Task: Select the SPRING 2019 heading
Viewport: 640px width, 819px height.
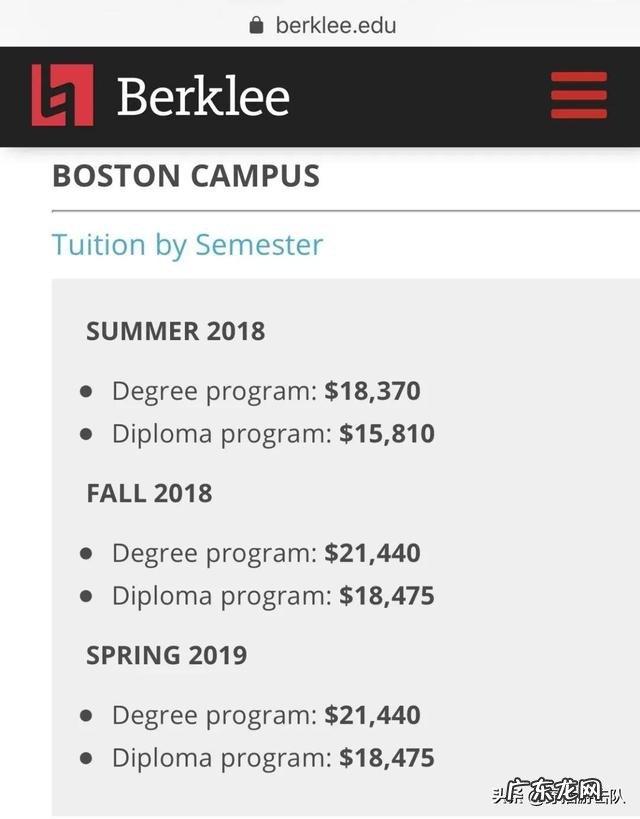Action: (x=166, y=655)
